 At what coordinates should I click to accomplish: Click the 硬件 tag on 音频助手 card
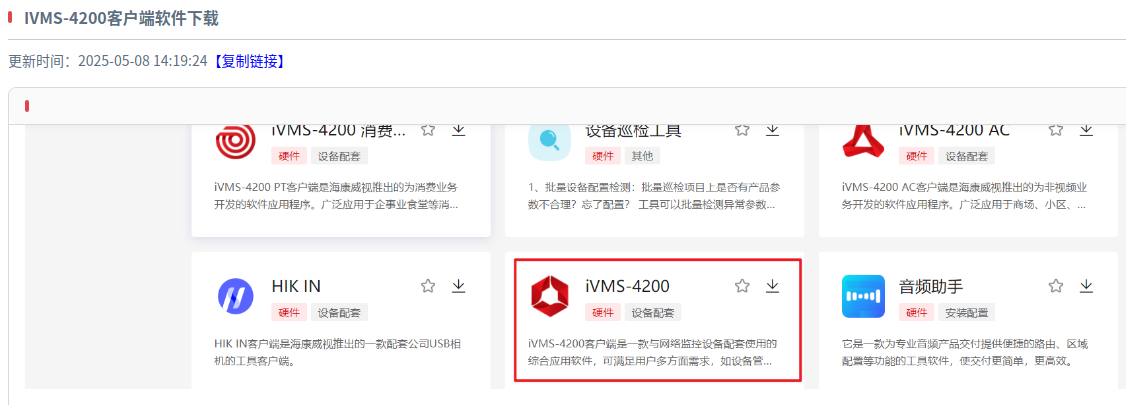(917, 312)
